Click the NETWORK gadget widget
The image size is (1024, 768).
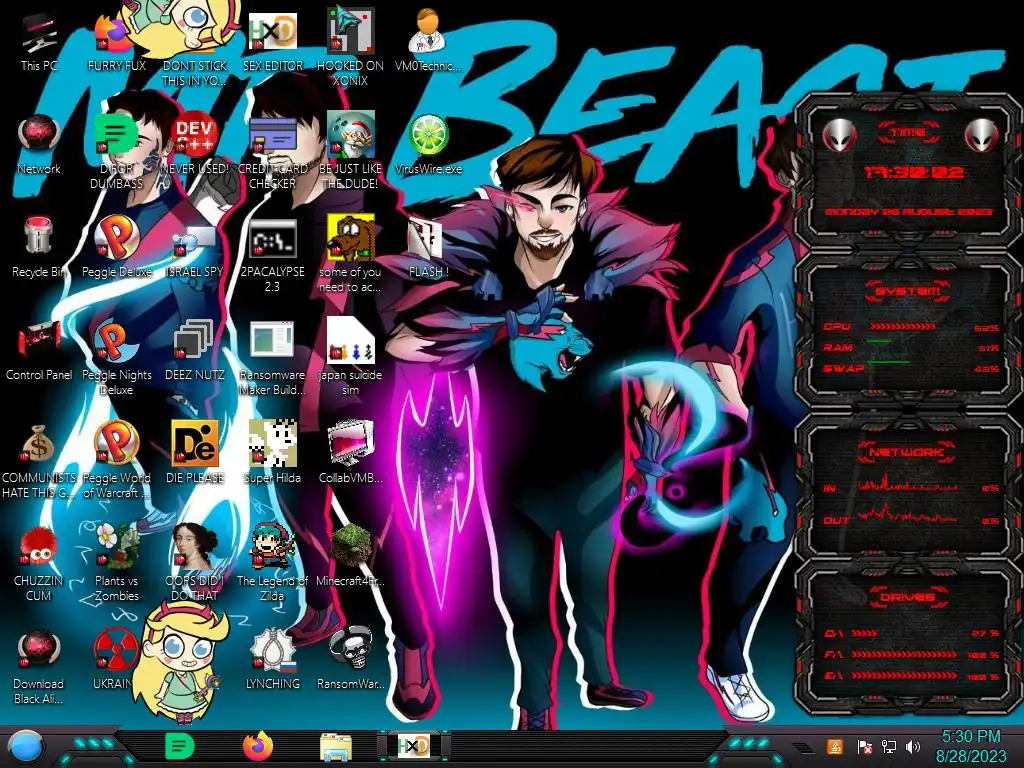[x=908, y=485]
